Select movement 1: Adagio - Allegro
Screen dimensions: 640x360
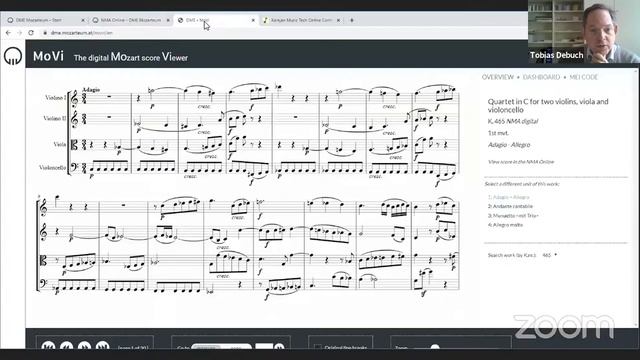click(x=509, y=197)
